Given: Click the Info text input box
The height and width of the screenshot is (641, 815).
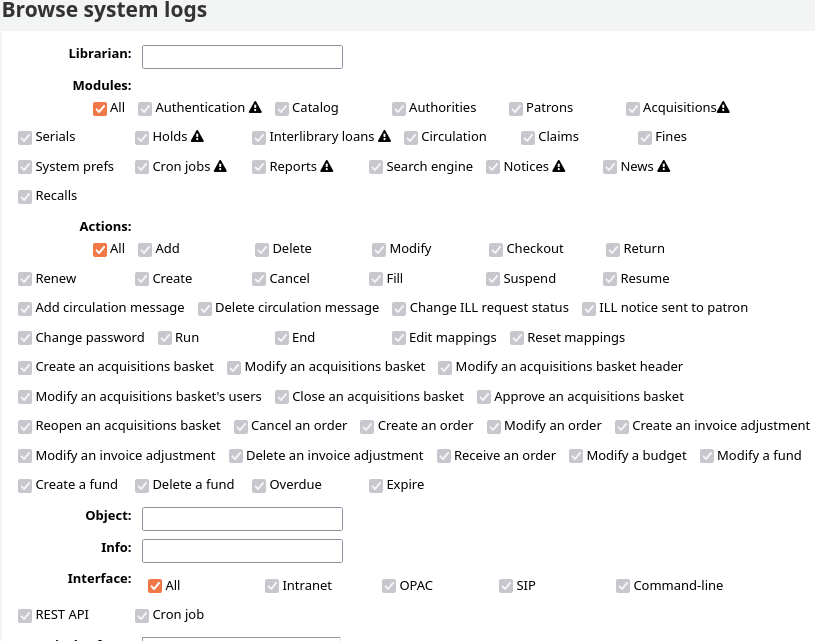Looking at the screenshot, I should click(242, 551).
